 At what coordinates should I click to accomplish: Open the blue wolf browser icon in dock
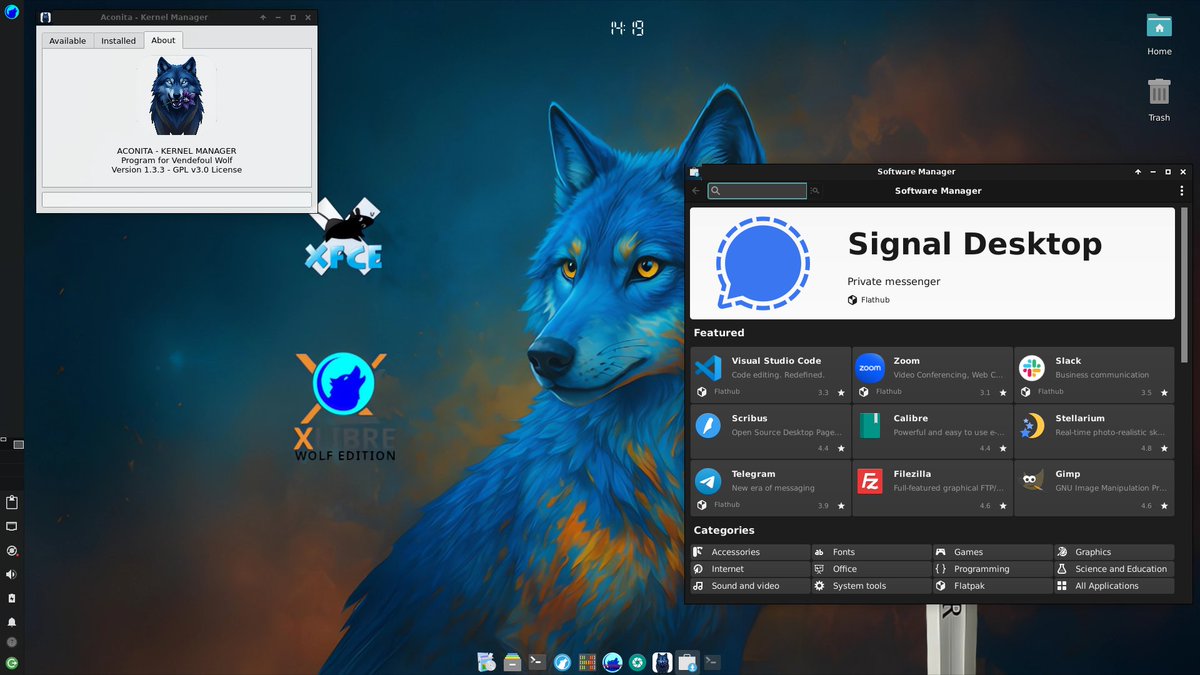pyautogui.click(x=562, y=661)
